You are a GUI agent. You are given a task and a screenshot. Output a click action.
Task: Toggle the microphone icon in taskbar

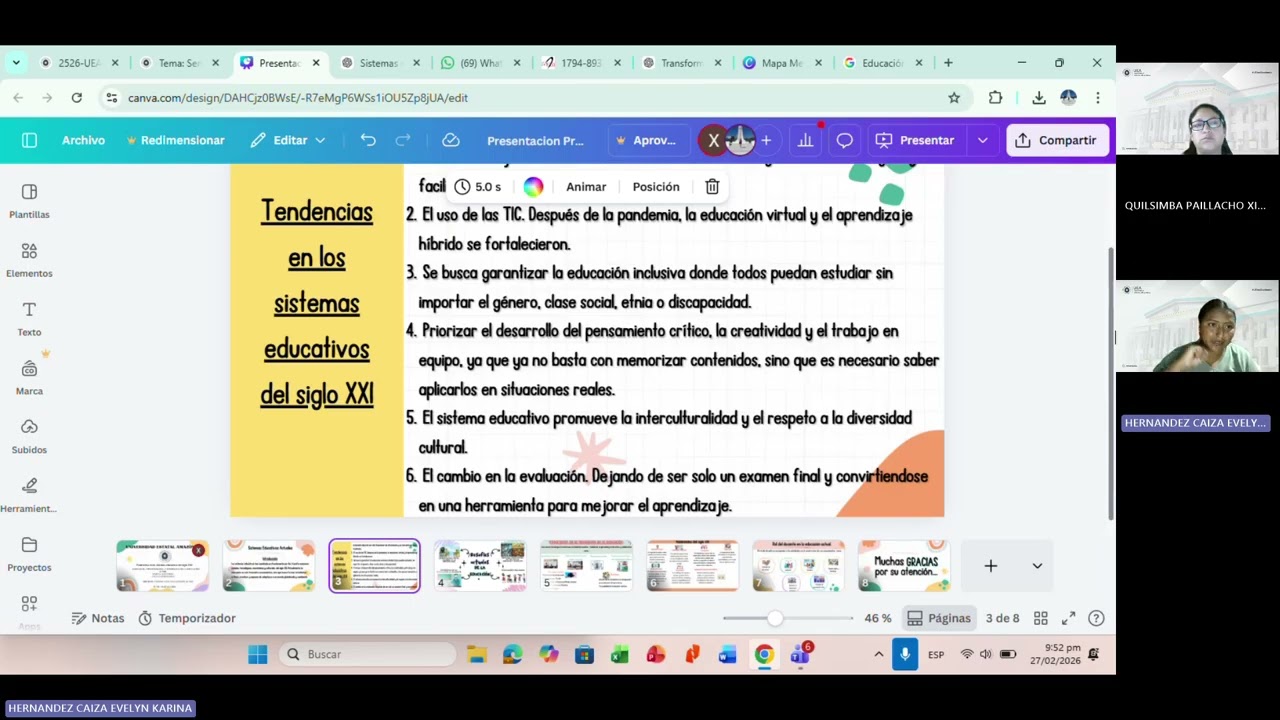click(x=905, y=654)
